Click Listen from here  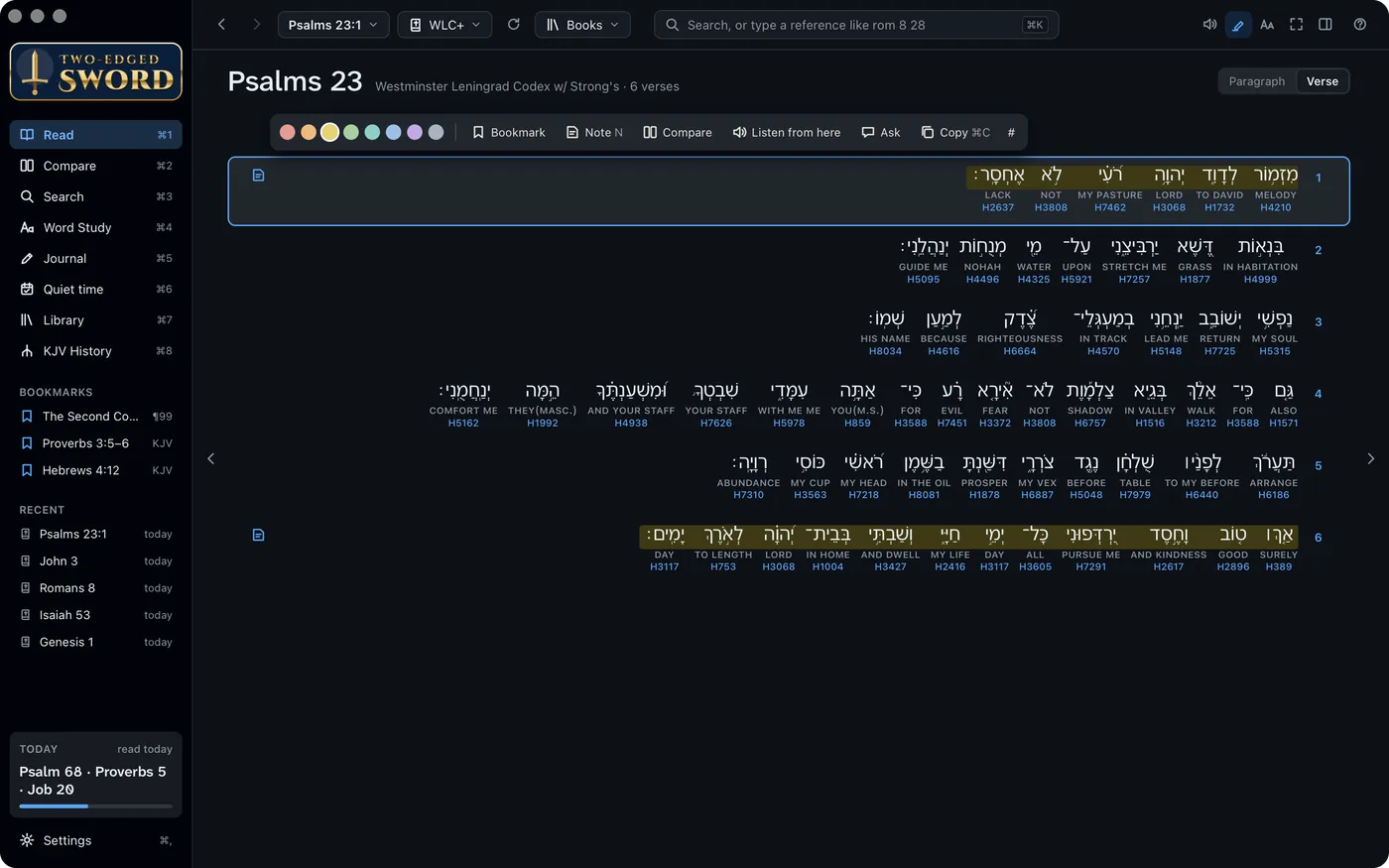787,132
